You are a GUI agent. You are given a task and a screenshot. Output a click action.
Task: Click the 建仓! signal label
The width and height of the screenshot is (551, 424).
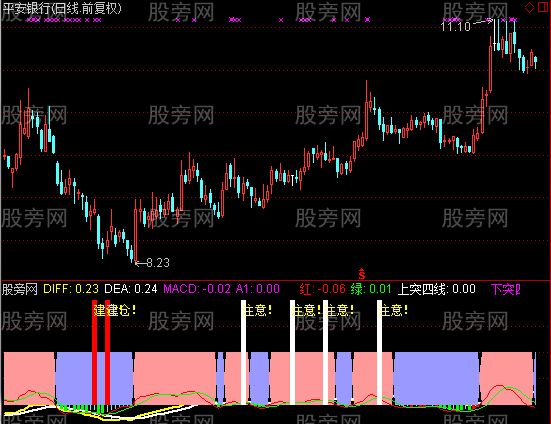(x=115, y=311)
